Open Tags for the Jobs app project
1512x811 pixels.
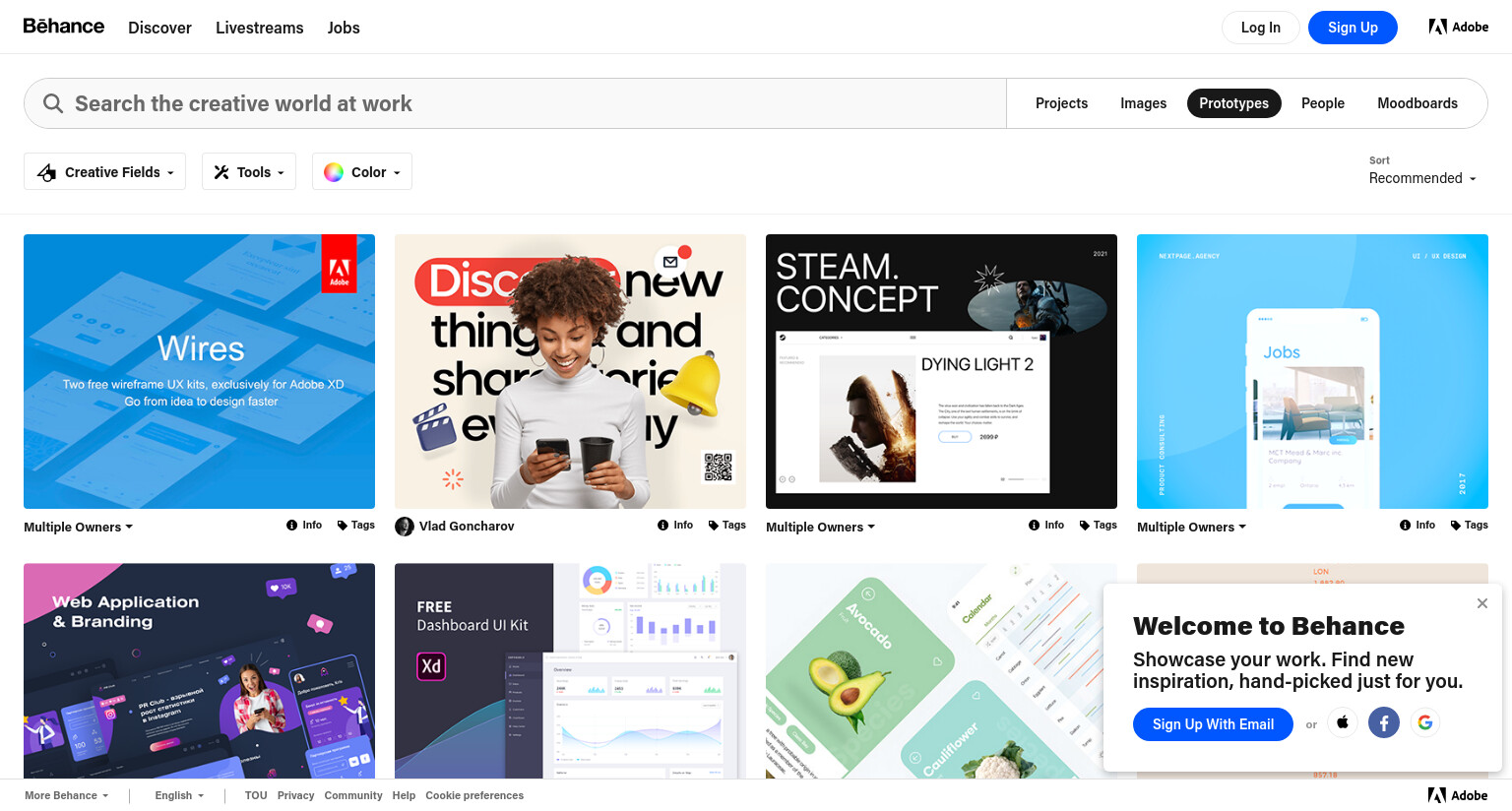coord(1470,526)
